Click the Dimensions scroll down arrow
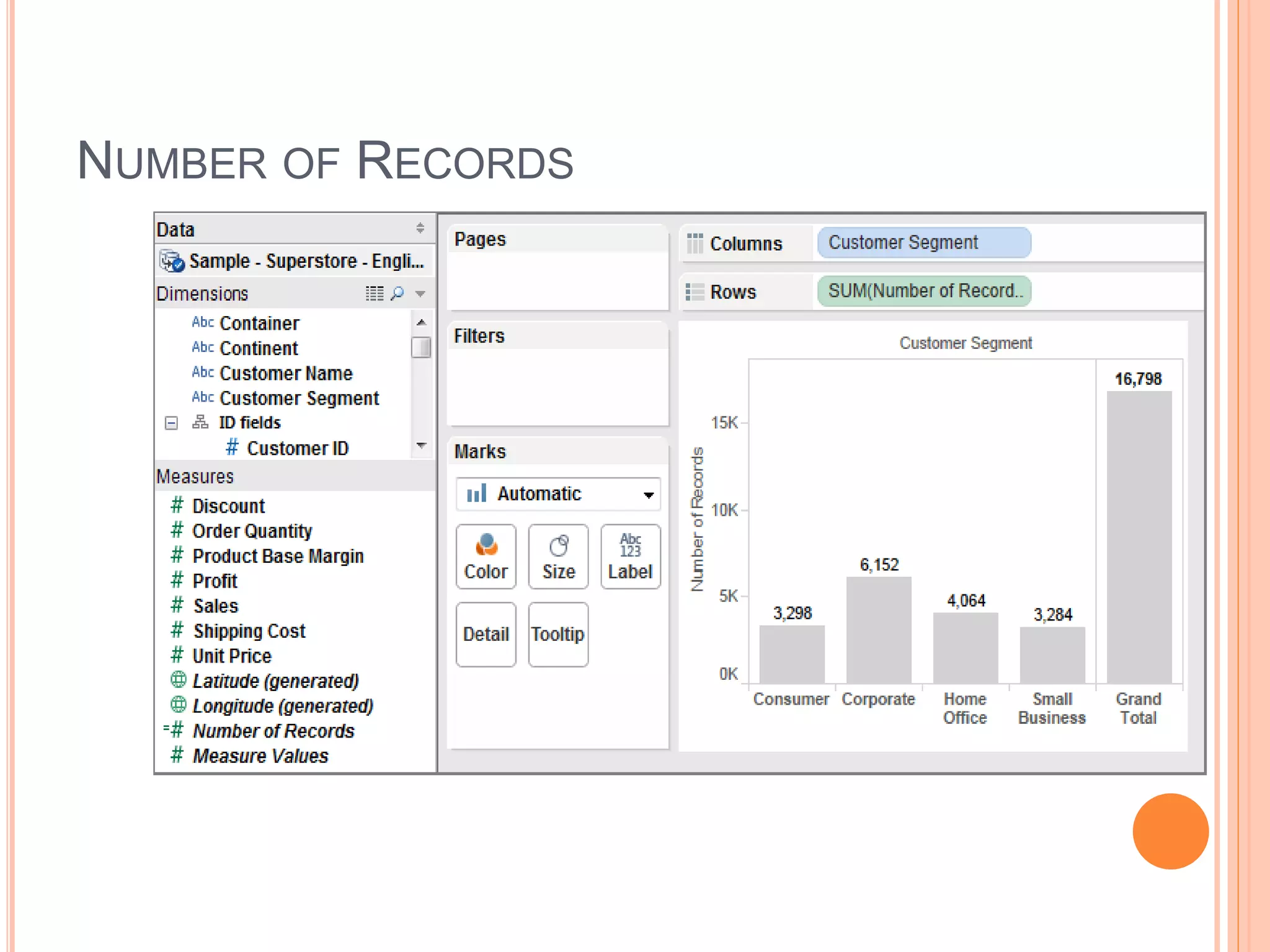Screen dimensions: 1270x952 (x=422, y=446)
